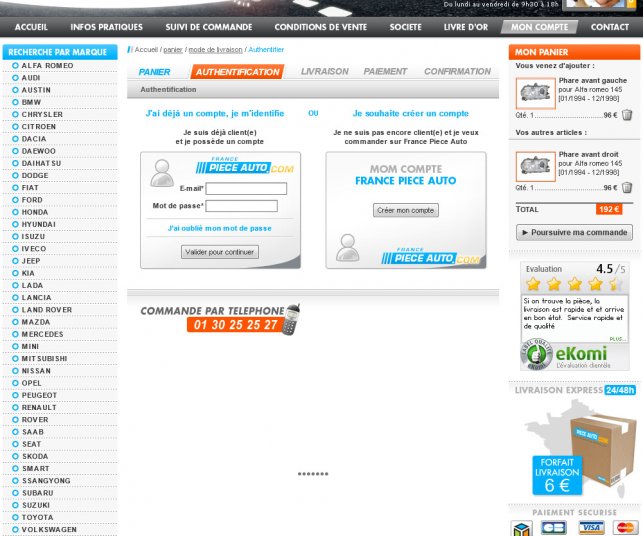Select SEAT brand
The height and width of the screenshot is (536, 643).
[x=32, y=444]
